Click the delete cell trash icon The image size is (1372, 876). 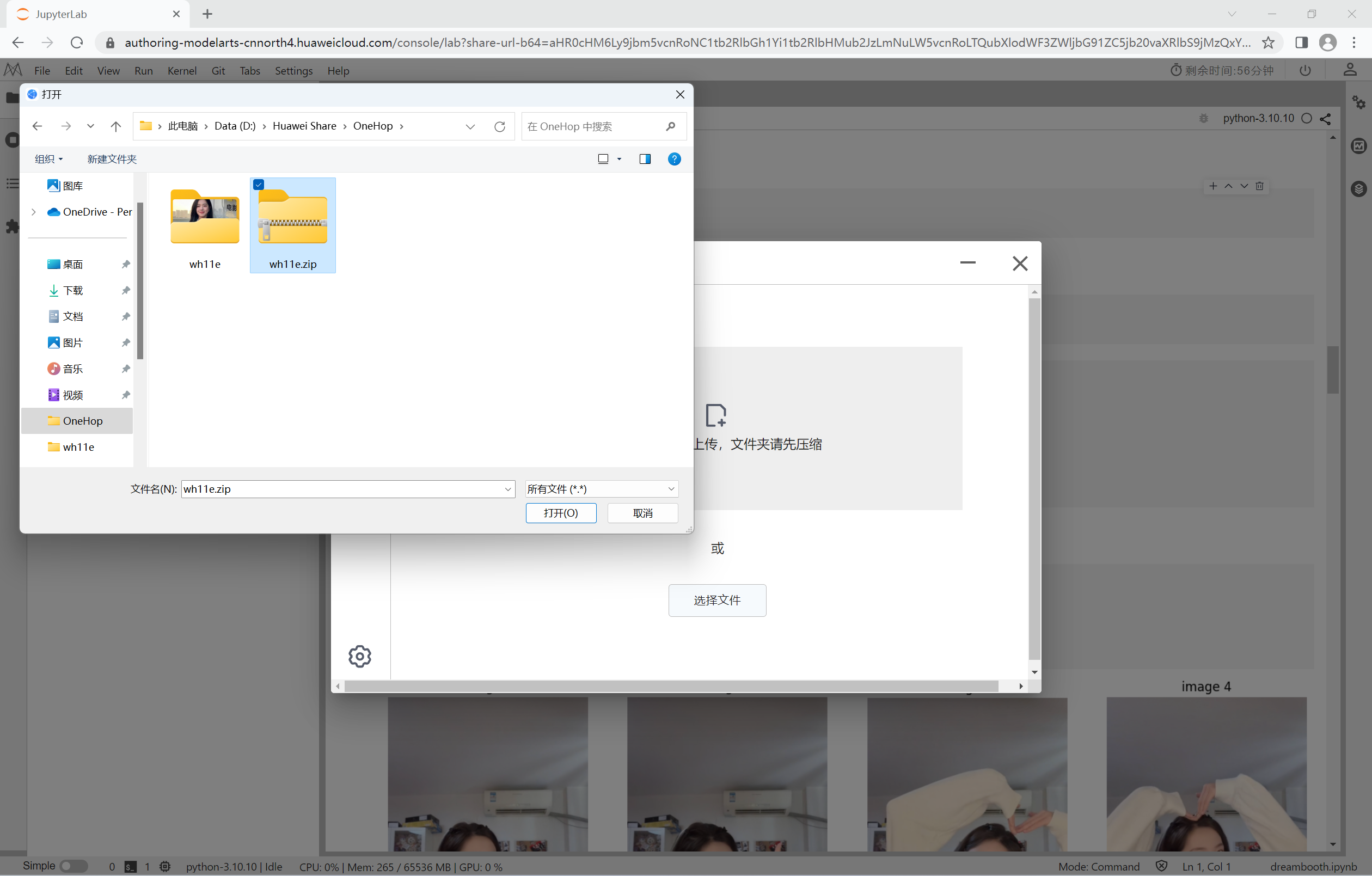(x=1260, y=186)
